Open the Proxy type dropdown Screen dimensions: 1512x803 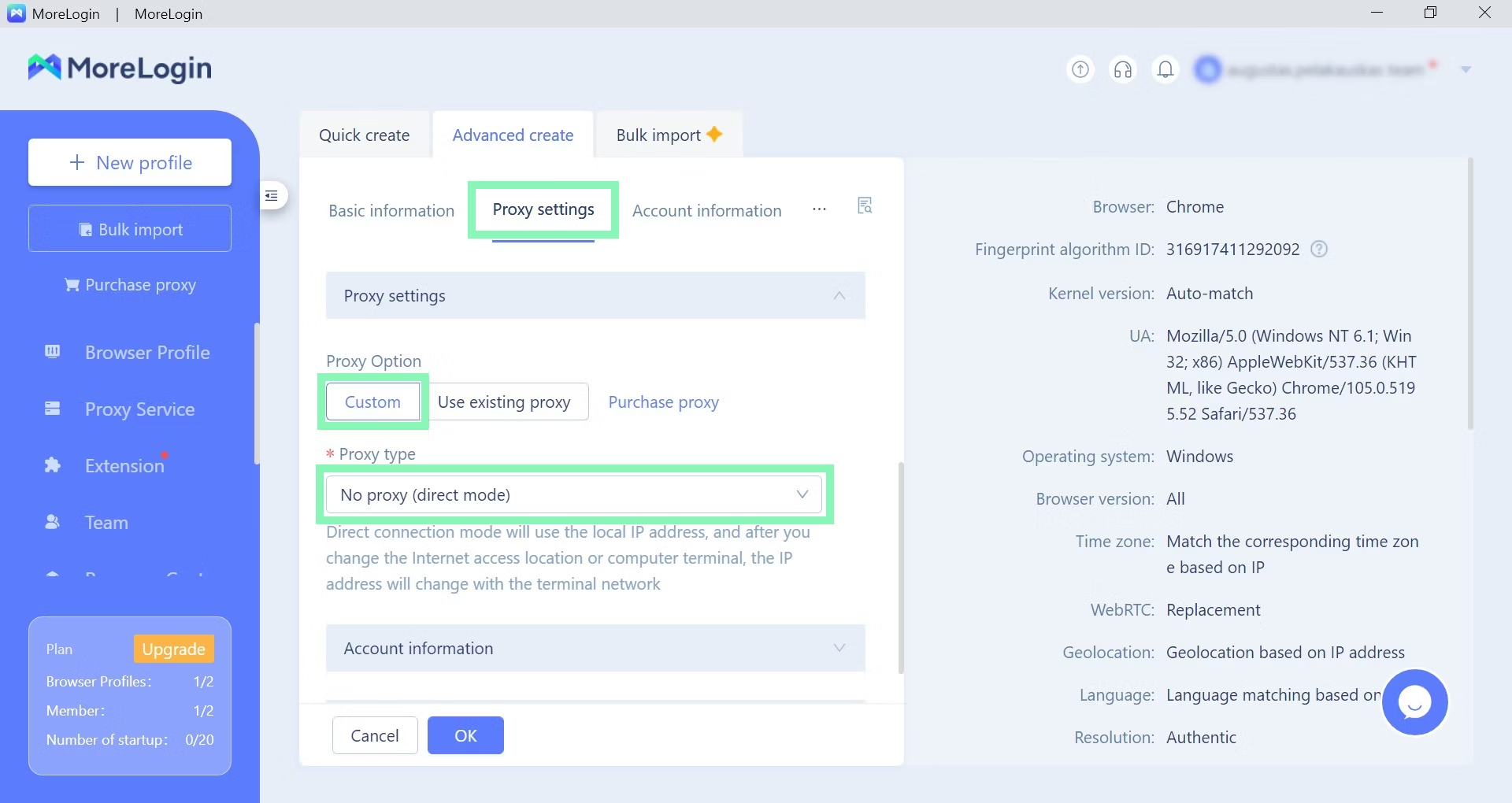573,495
